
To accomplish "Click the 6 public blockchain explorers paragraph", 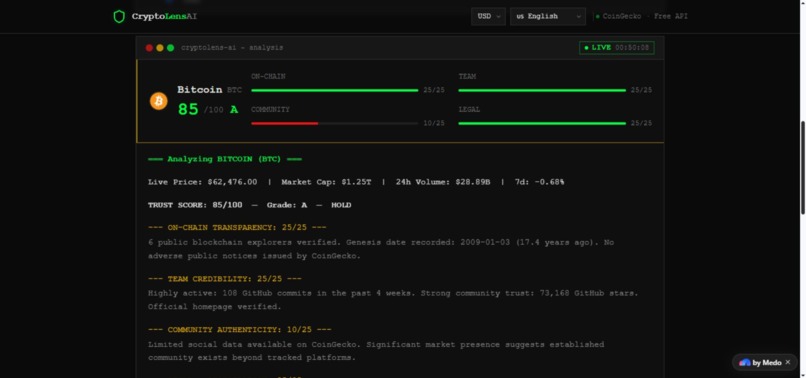I will [381, 249].
